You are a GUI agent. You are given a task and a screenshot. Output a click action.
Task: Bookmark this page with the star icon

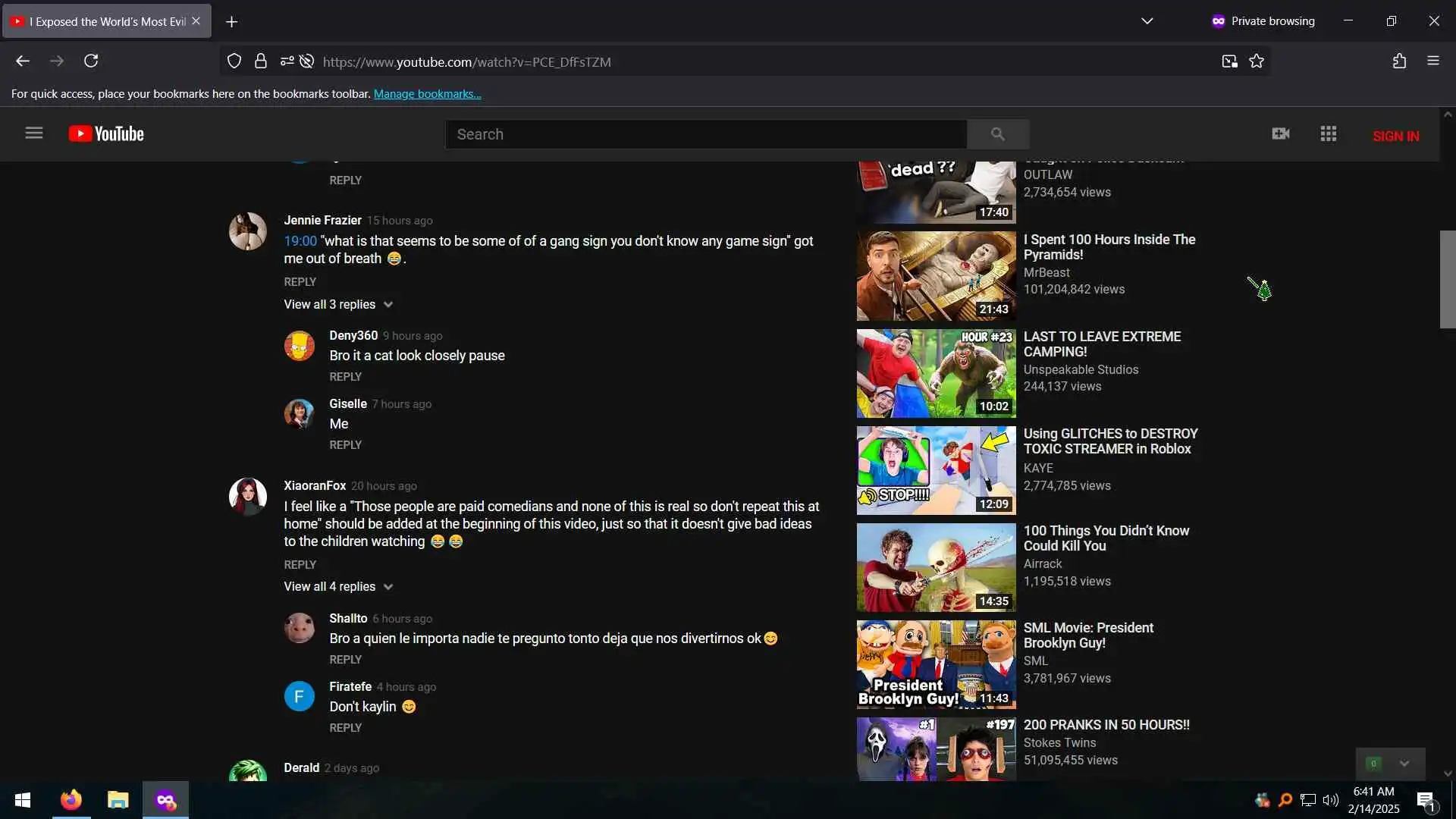(x=1257, y=61)
